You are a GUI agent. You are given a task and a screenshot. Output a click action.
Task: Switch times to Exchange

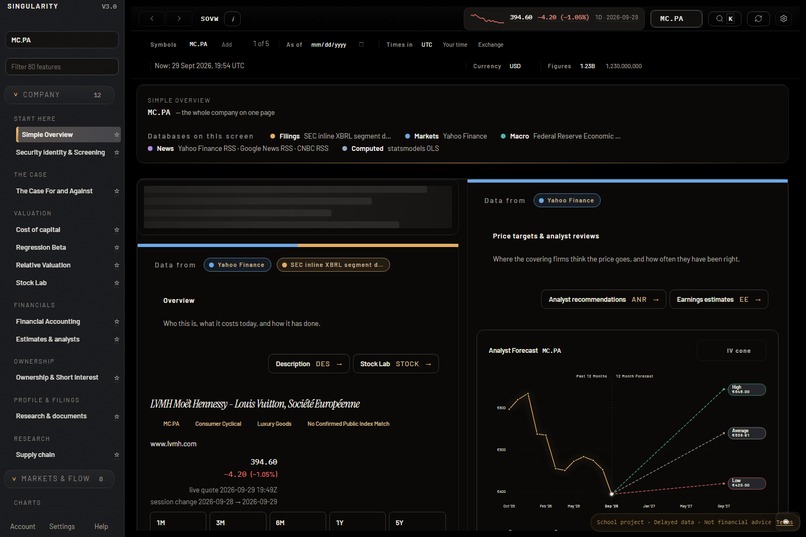tap(490, 45)
